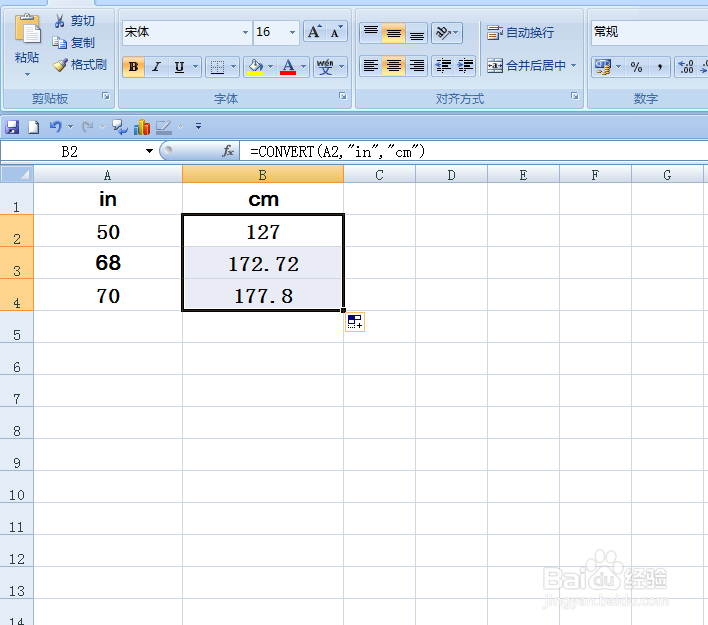Click the Accounting Number Format icon
The height and width of the screenshot is (625, 708).
(x=603, y=67)
